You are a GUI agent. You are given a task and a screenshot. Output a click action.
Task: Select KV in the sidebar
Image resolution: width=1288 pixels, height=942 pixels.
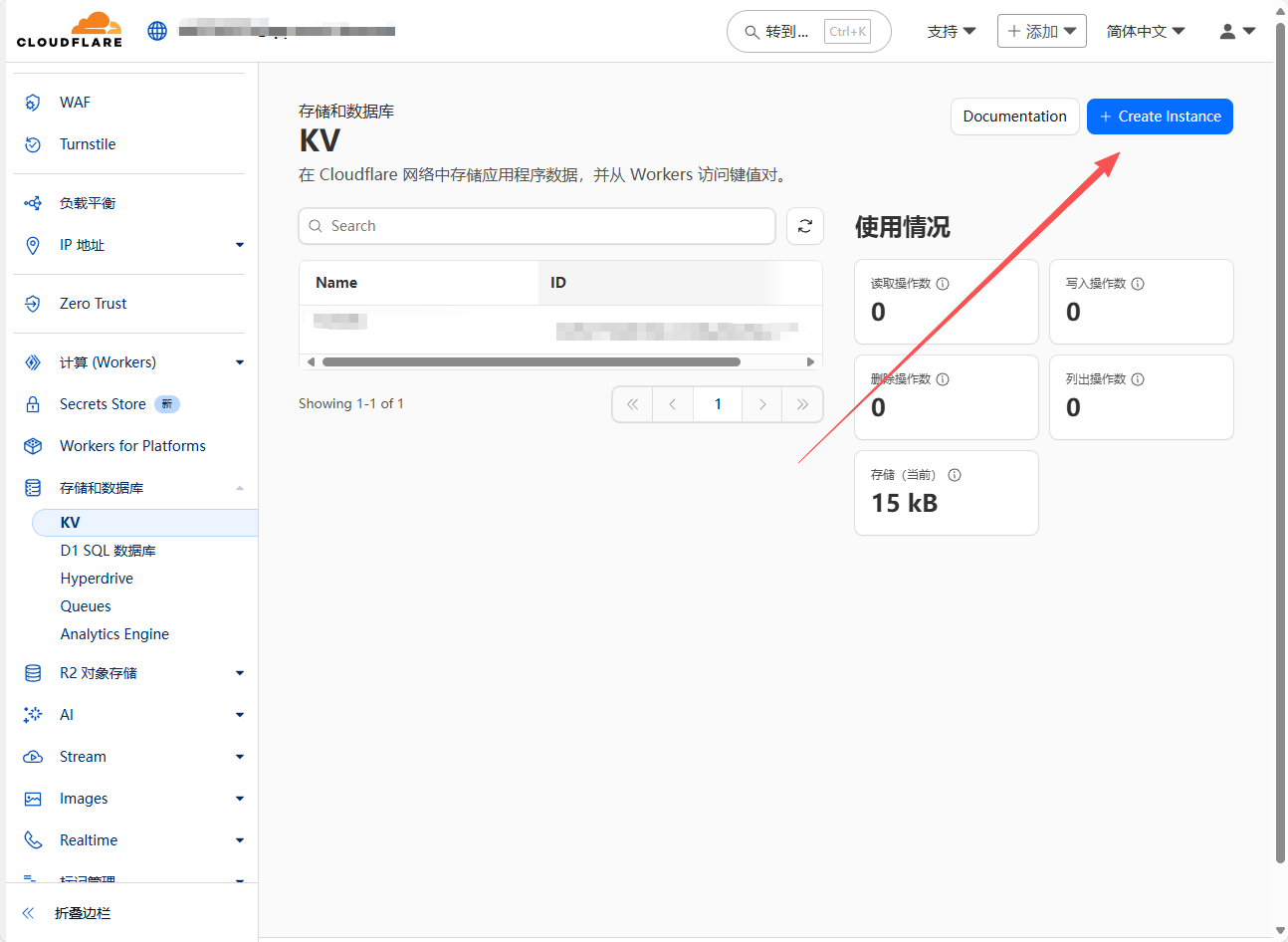tap(145, 523)
